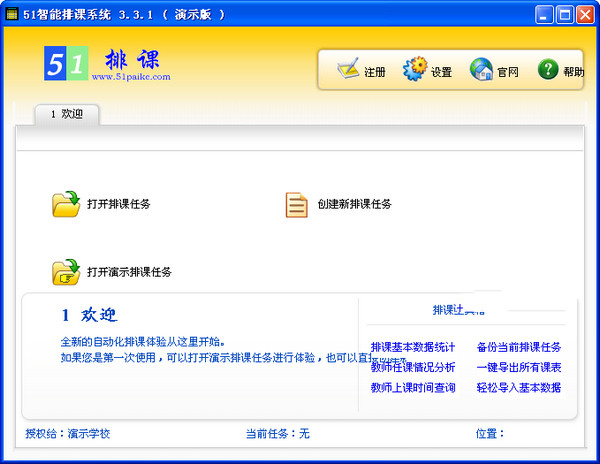Open 打开演示排课任务 text link
The width and height of the screenshot is (600, 464).
tap(129, 272)
